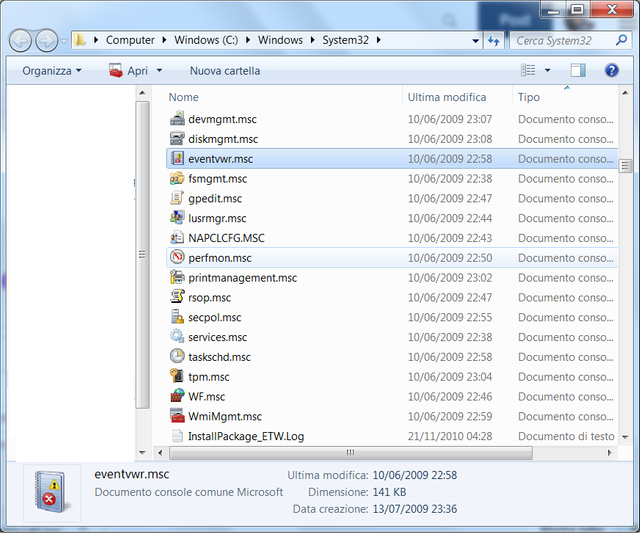The width and height of the screenshot is (640, 535).
Task: Click the Back navigation arrow
Action: click(20, 41)
